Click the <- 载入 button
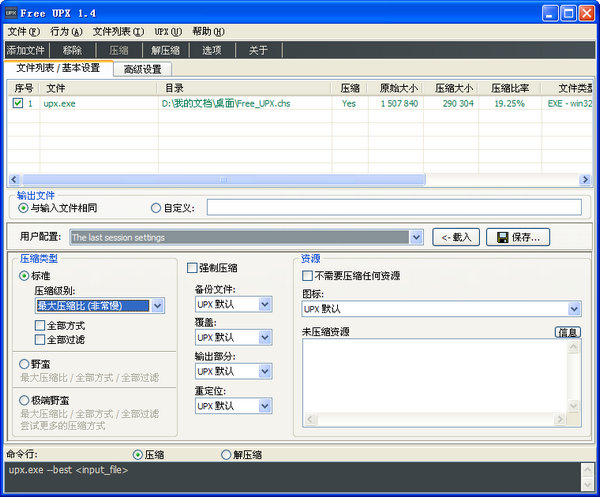 pos(456,237)
